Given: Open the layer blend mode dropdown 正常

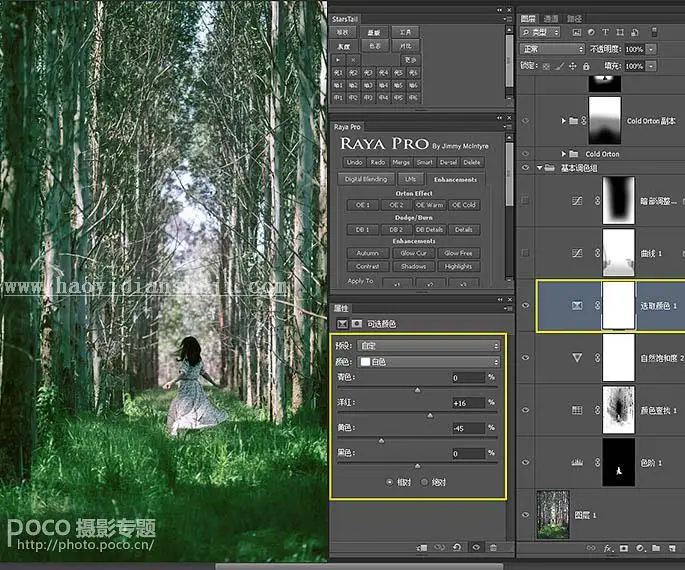Looking at the screenshot, I should [x=552, y=49].
